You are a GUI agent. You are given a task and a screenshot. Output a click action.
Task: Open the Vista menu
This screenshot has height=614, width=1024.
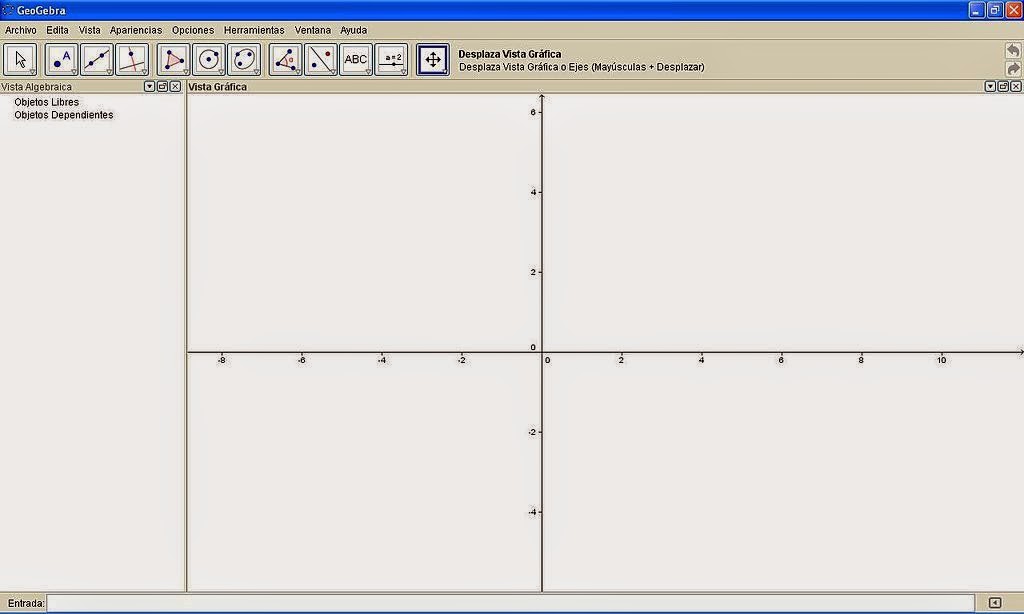(89, 30)
